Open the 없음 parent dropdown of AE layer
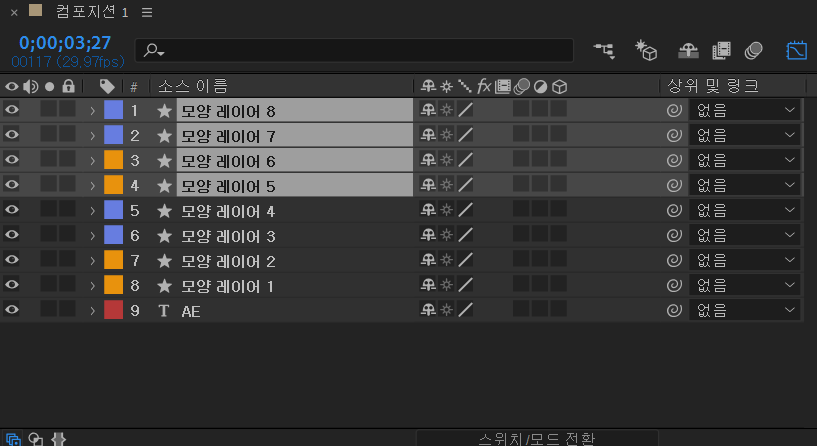Image resolution: width=817 pixels, height=446 pixels. [x=745, y=310]
